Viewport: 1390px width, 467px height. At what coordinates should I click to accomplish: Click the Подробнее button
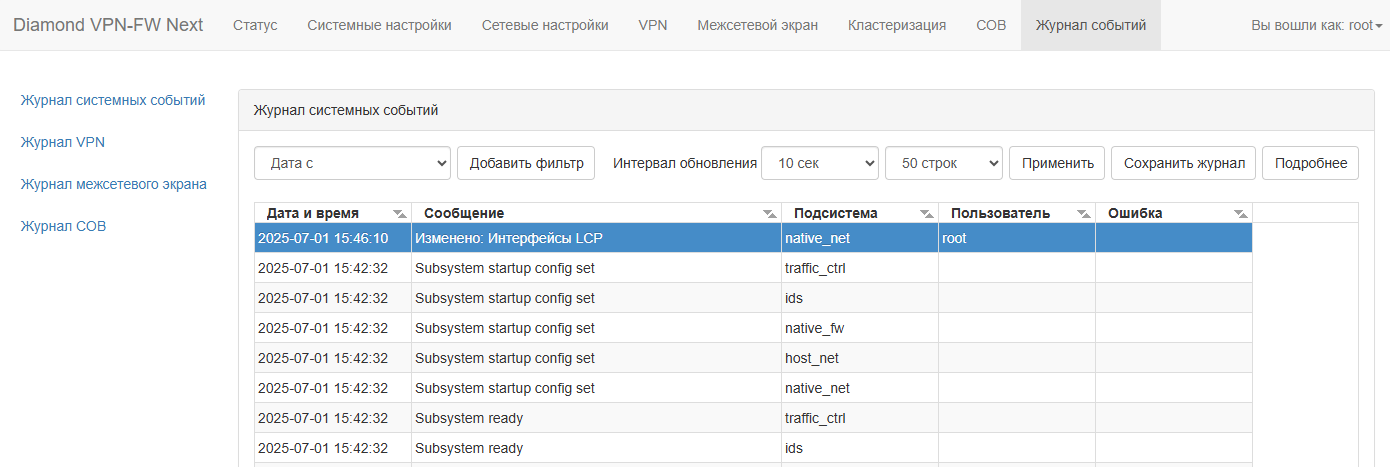(1310, 163)
